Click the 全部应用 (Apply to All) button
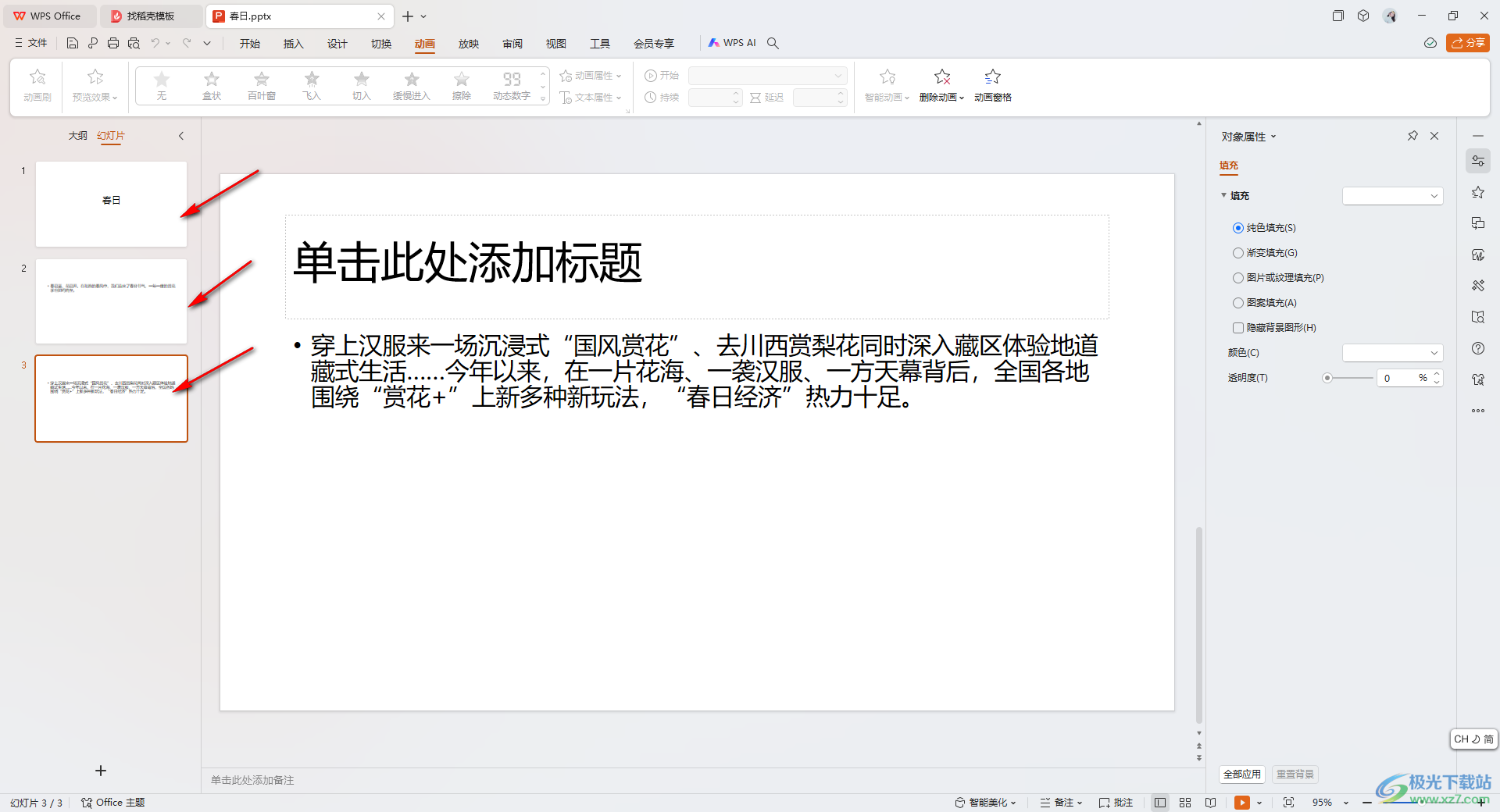Viewport: 1500px width, 812px height. pos(1241,775)
